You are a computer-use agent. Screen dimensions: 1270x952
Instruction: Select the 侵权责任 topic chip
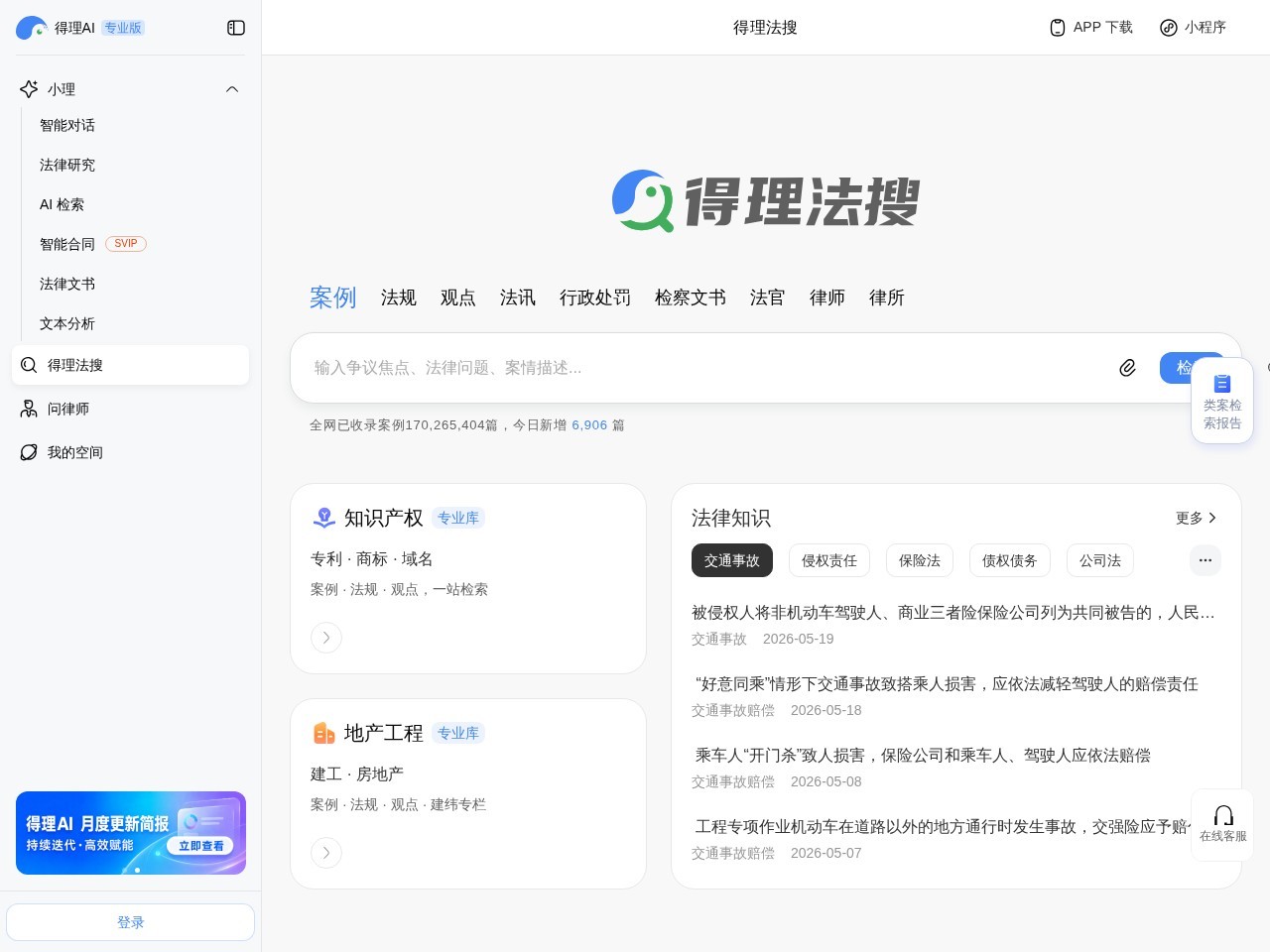pos(829,560)
